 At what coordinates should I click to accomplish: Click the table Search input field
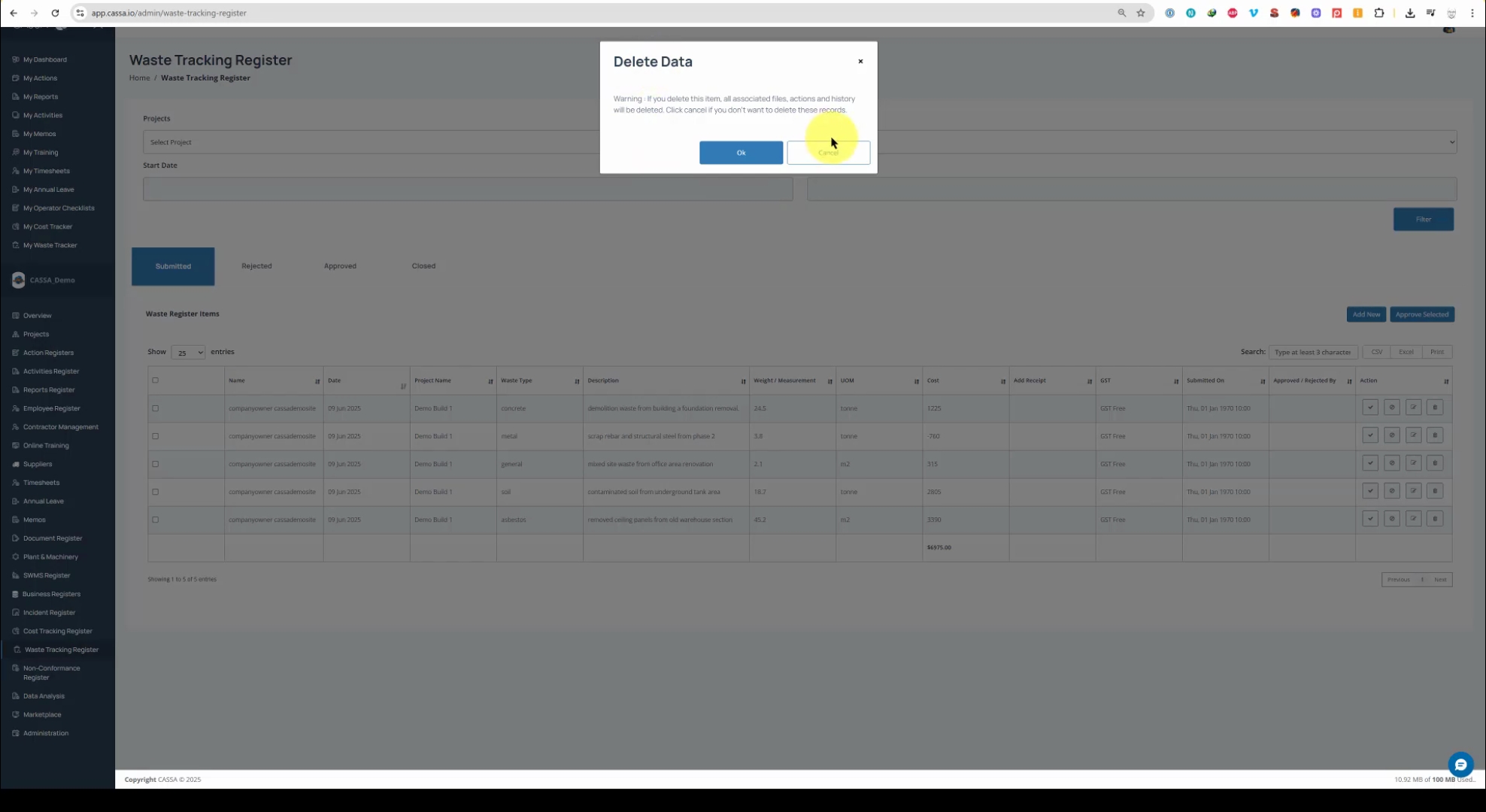[1312, 352]
